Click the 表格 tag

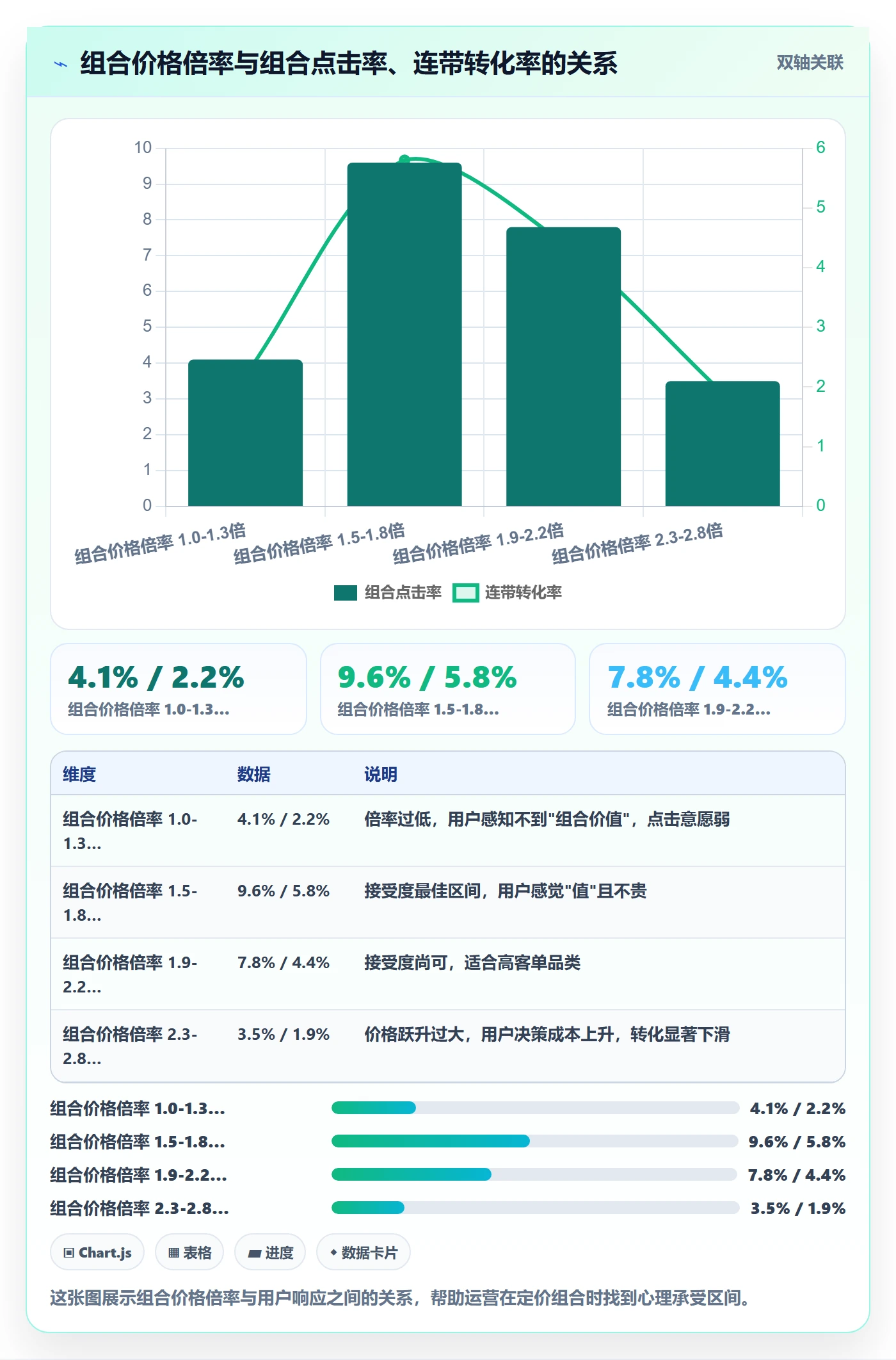pyautogui.click(x=189, y=1252)
